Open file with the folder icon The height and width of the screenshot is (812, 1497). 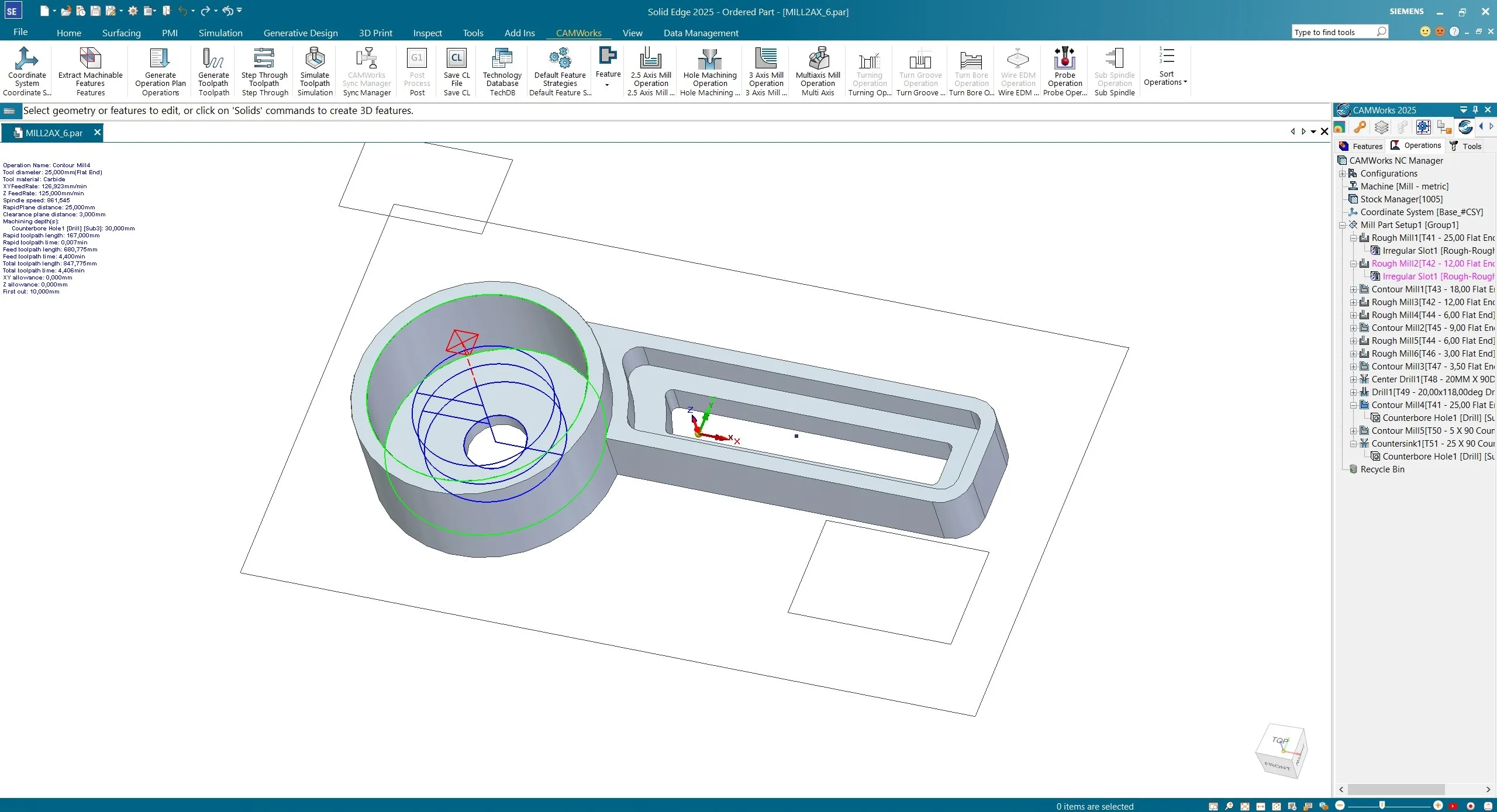(x=66, y=11)
